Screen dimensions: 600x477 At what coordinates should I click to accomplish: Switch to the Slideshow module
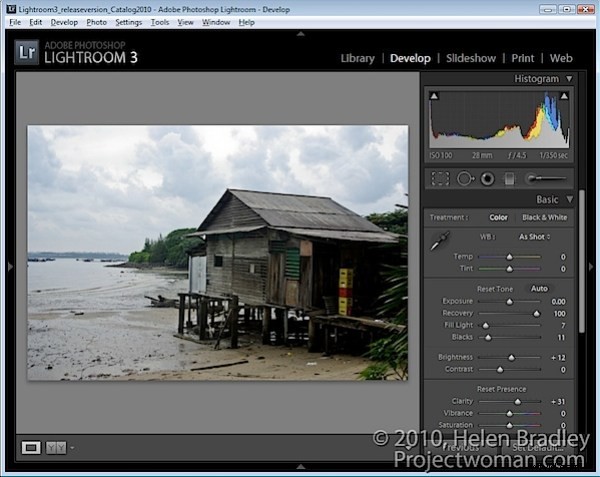click(471, 58)
